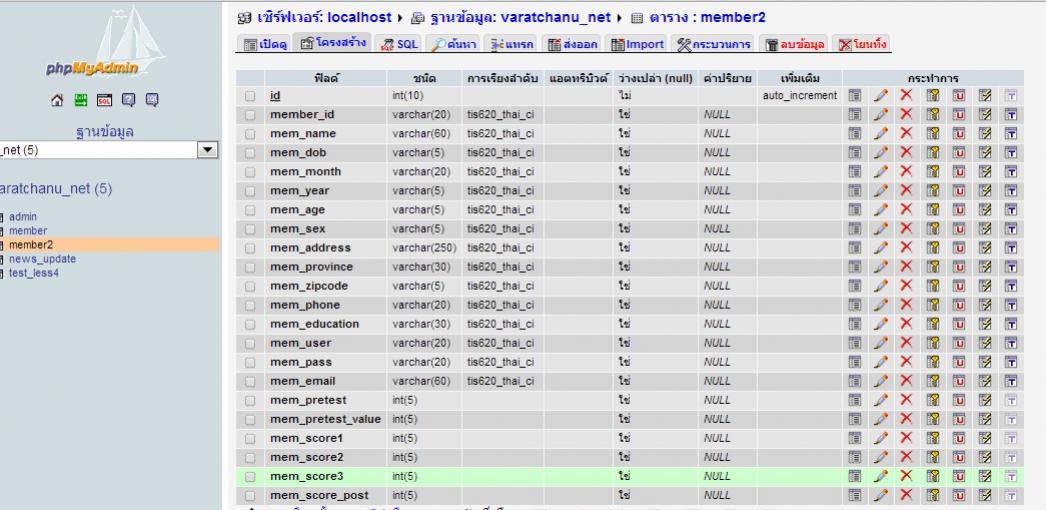Browse distinct values of mem_score_post field

click(x=855, y=495)
